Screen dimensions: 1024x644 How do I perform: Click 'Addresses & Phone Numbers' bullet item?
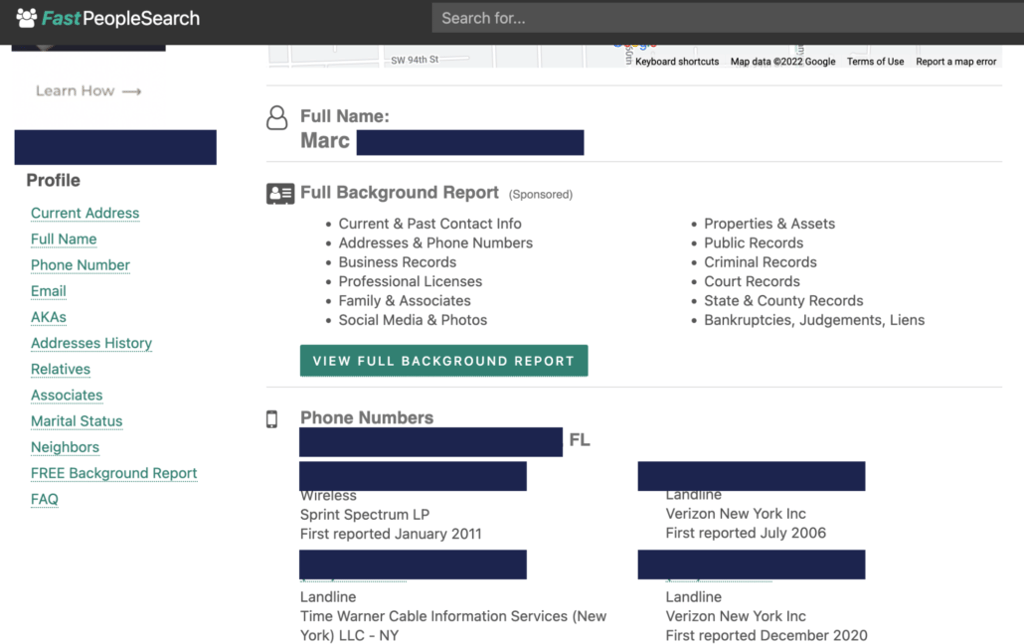click(436, 243)
